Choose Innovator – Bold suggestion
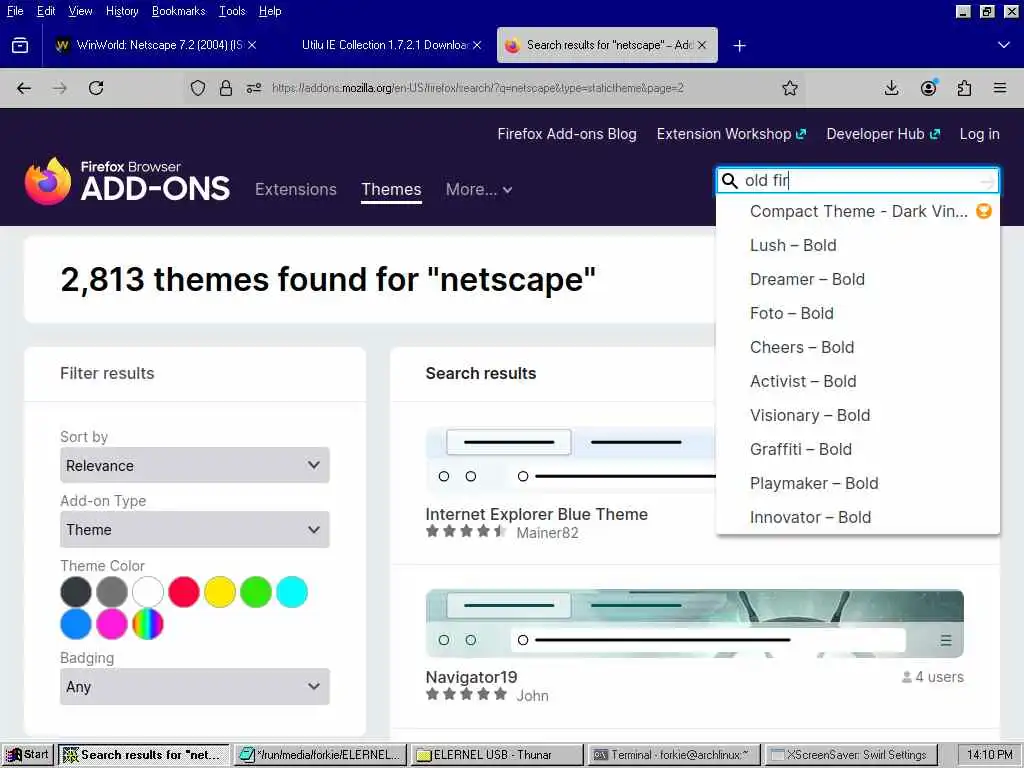The image size is (1024, 768). point(857,517)
